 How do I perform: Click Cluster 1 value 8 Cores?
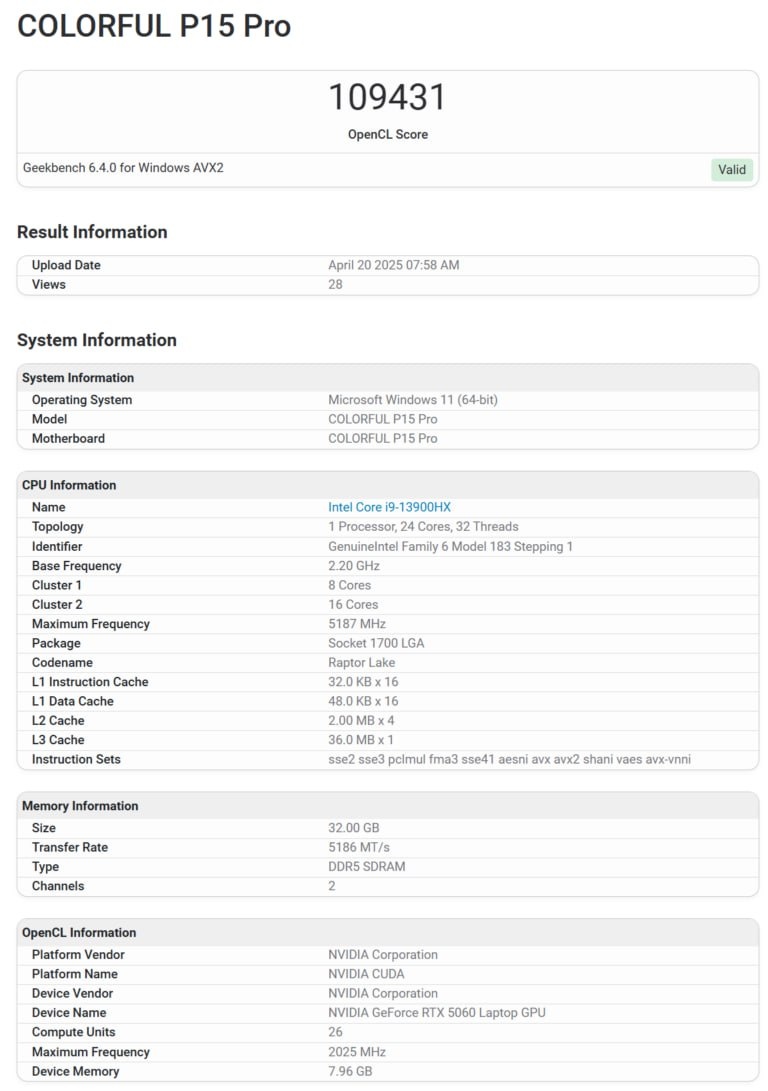pos(349,586)
